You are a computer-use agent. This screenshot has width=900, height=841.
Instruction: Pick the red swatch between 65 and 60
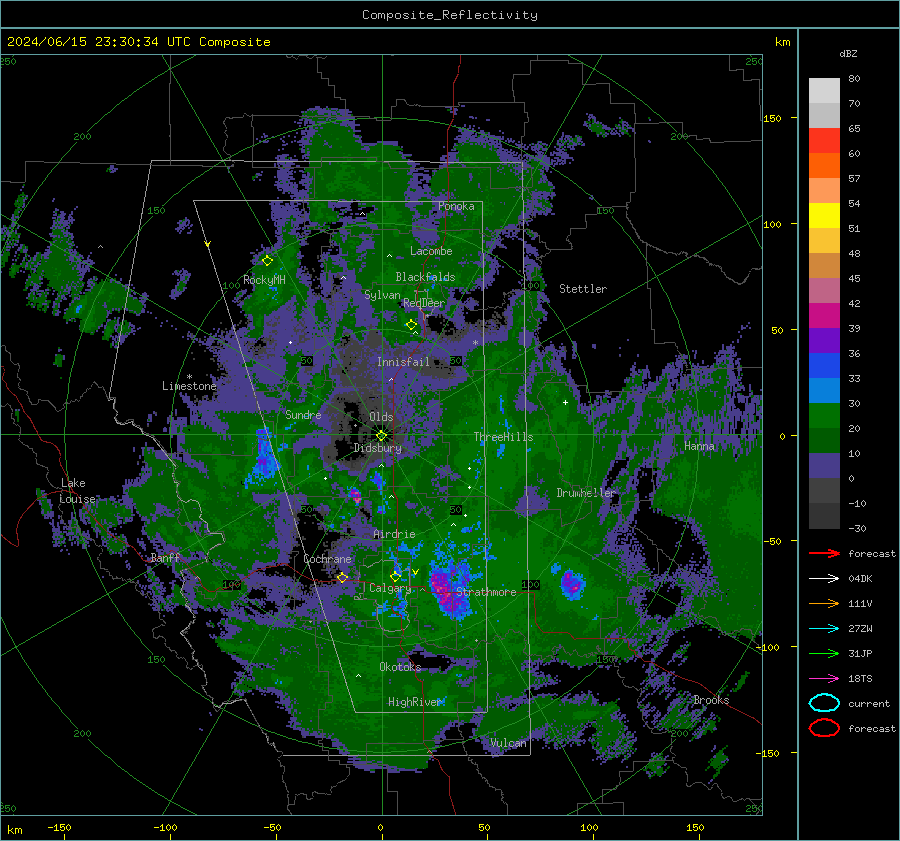(824, 141)
